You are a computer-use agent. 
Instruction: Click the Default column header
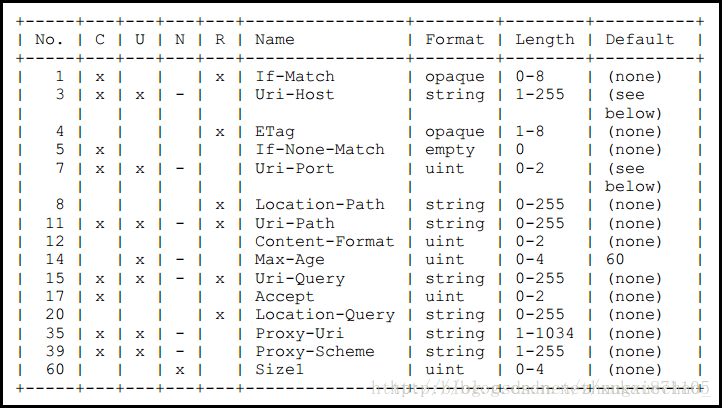[640, 40]
